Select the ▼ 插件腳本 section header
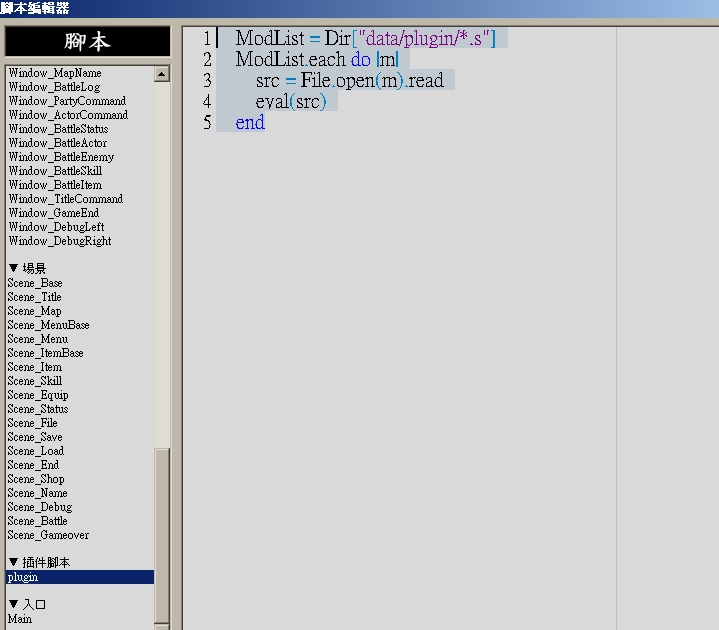Screen dimensions: 719x630 [x=39, y=563]
